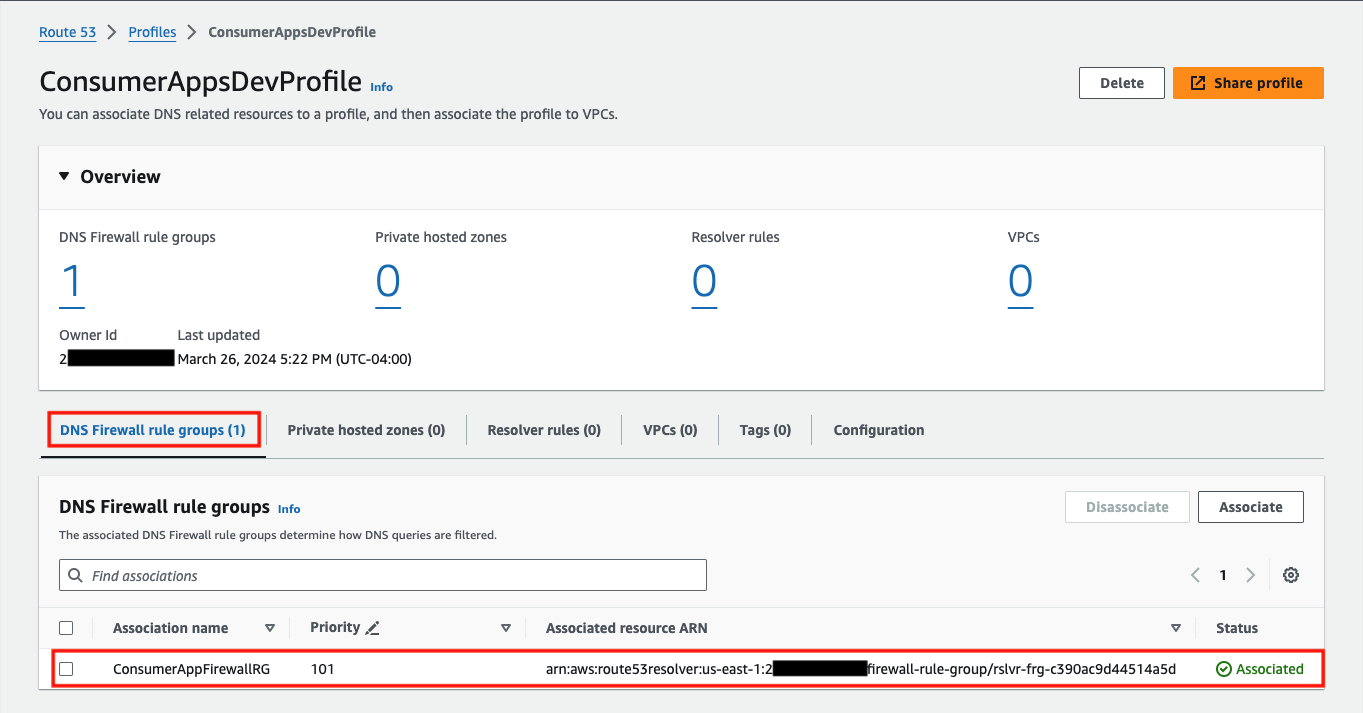
Task: Sort by Association name column arrow
Action: tap(269, 628)
